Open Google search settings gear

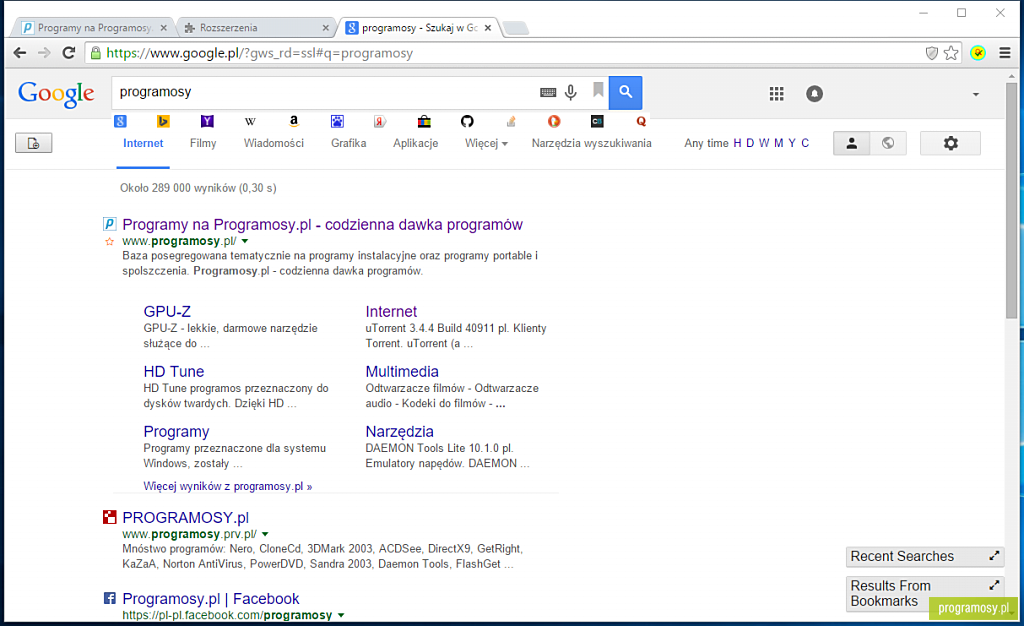pos(950,143)
